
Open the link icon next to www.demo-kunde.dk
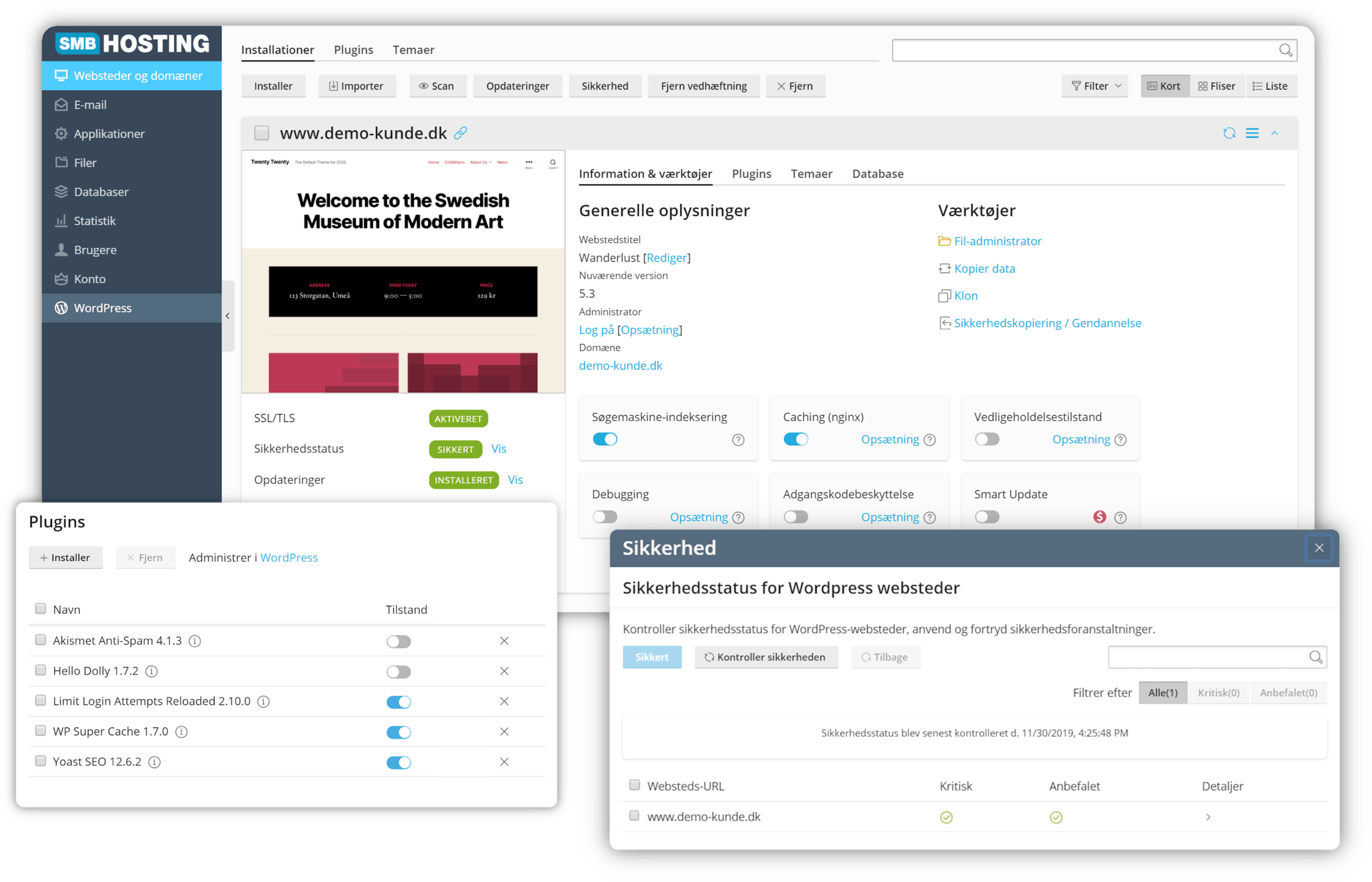click(460, 133)
